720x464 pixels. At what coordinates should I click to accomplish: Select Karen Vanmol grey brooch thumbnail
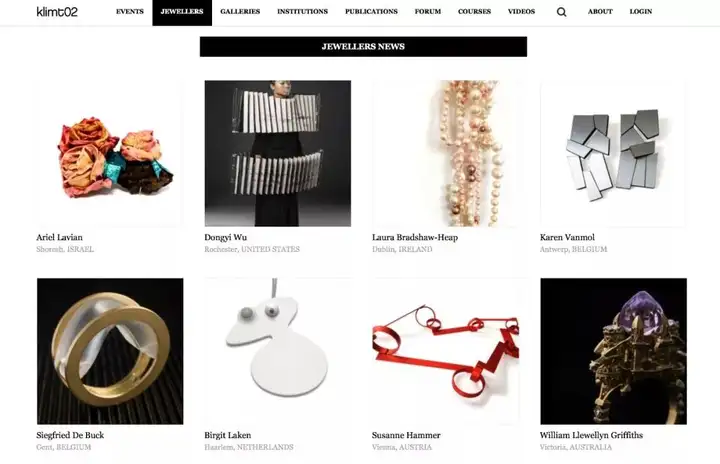613,153
